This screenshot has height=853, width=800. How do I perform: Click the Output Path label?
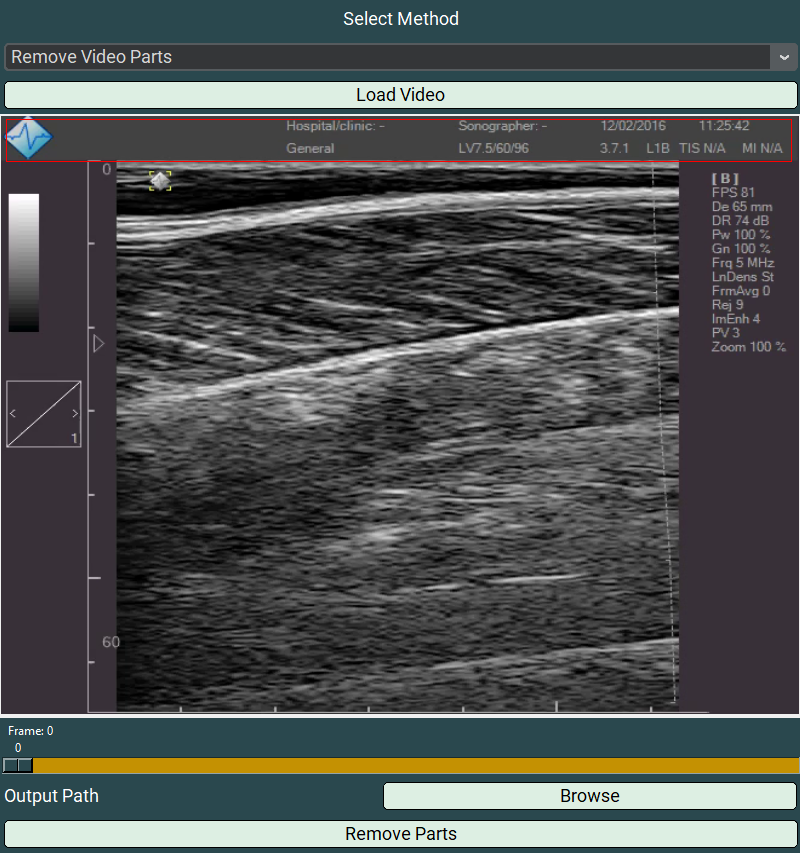pos(52,796)
